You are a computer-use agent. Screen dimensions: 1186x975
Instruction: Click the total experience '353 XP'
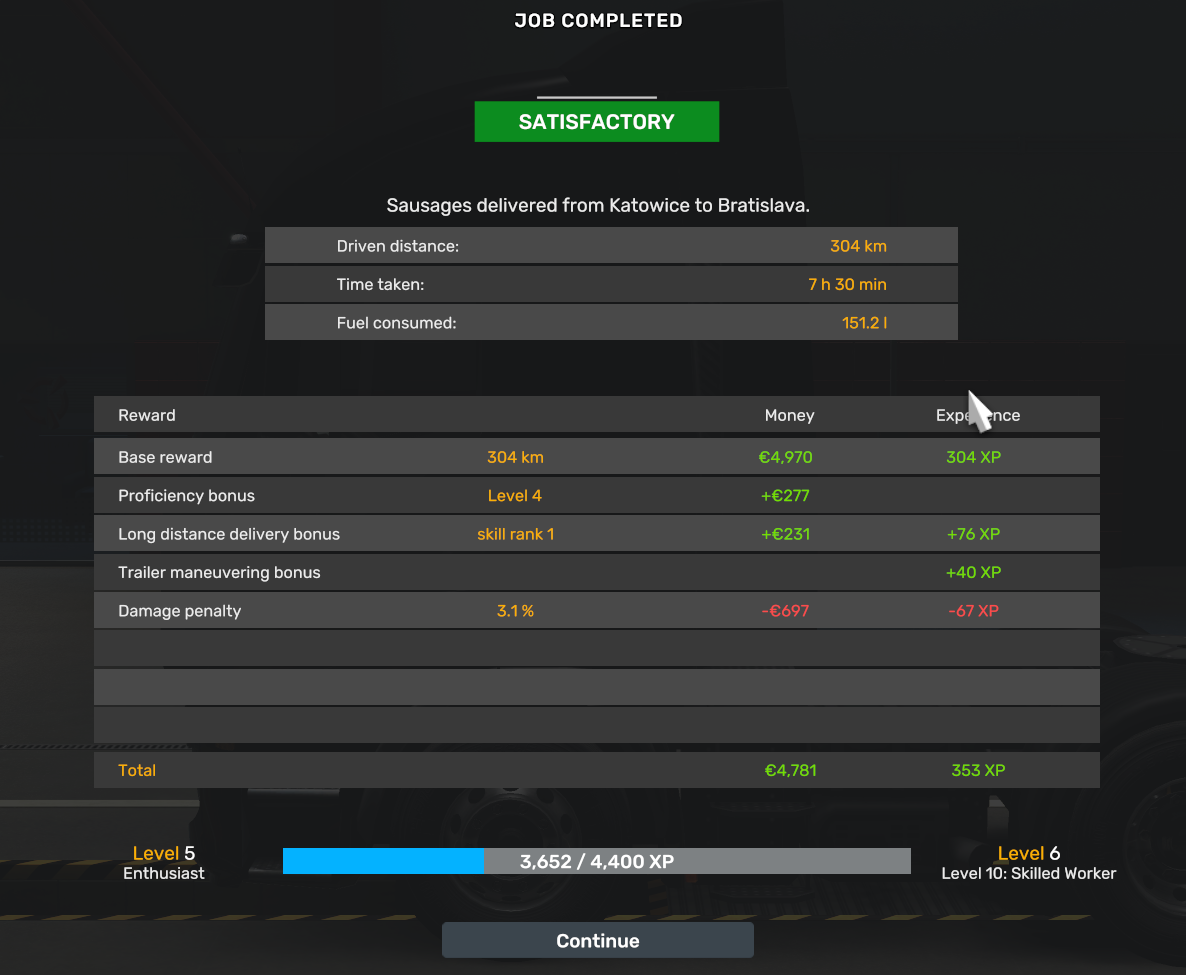[978, 770]
